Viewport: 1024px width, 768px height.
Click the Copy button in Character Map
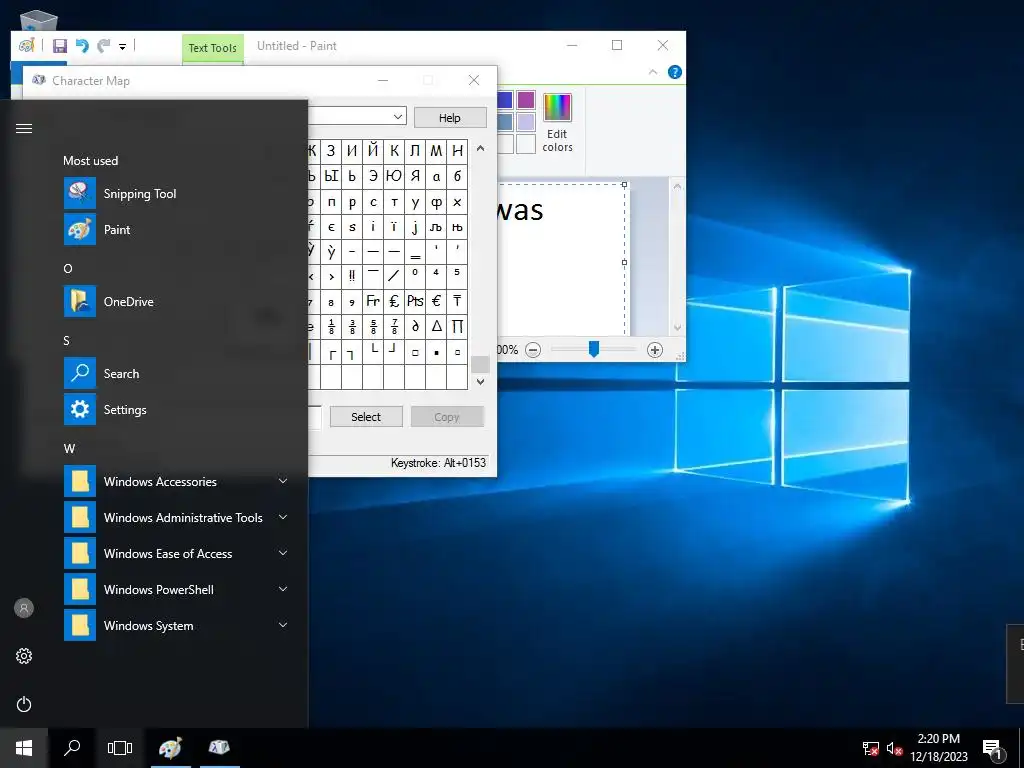pos(447,417)
